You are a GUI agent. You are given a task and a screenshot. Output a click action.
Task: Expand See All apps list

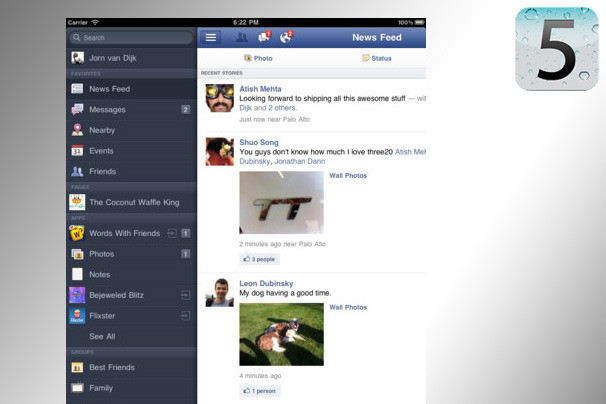coord(102,337)
